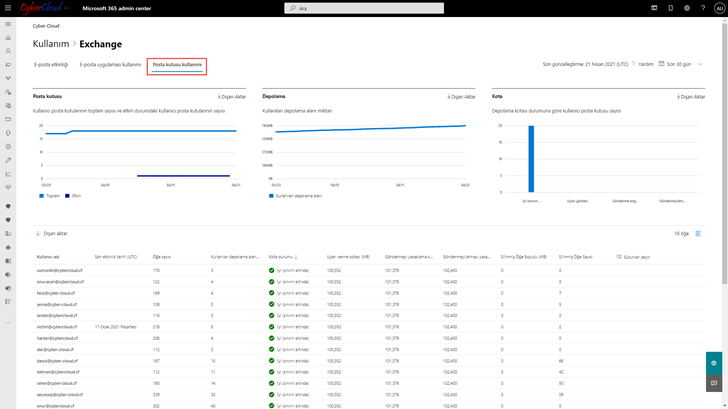Open Resources section in sidebar
728x409 pixels.
[8, 105]
